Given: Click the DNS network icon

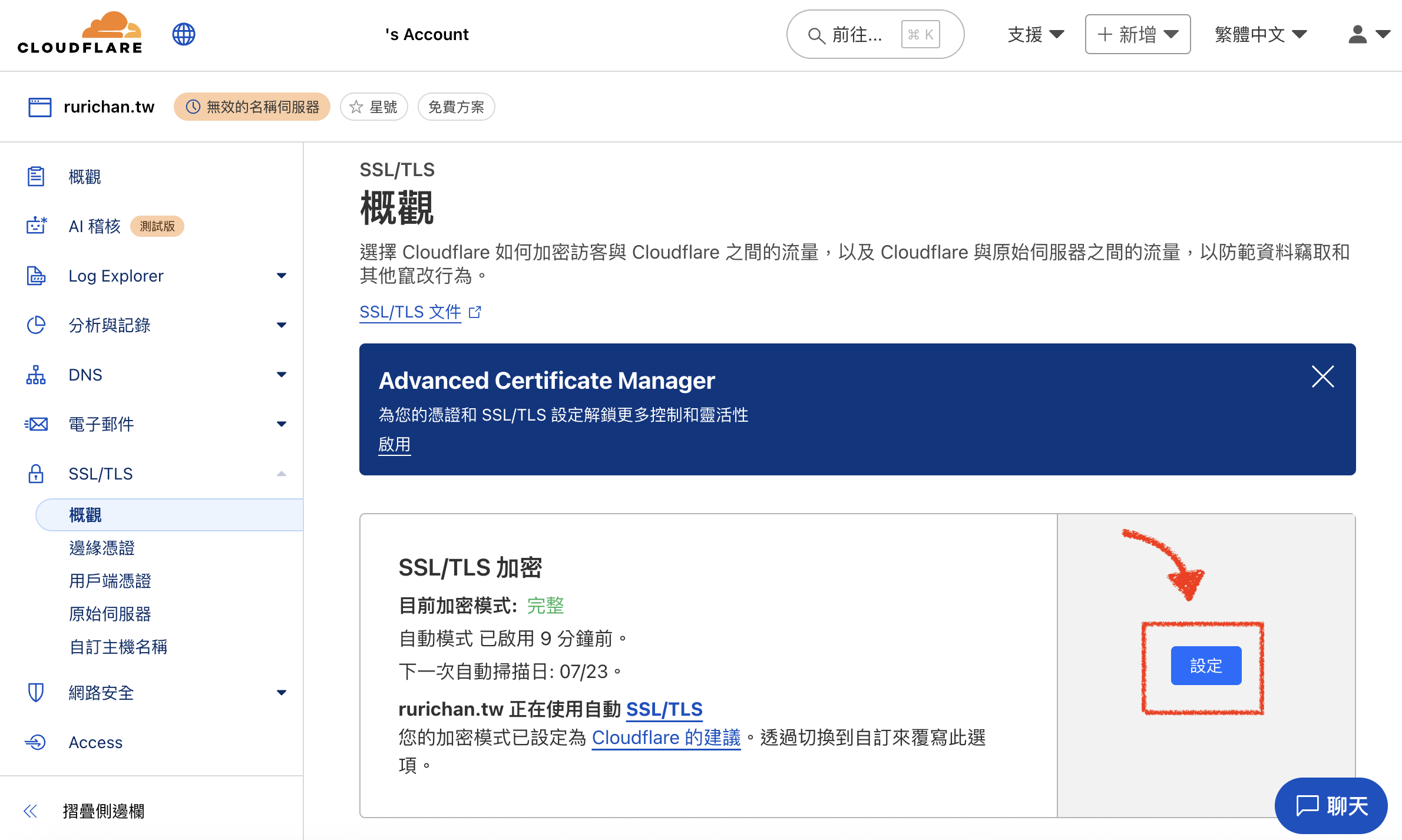Looking at the screenshot, I should tap(36, 374).
